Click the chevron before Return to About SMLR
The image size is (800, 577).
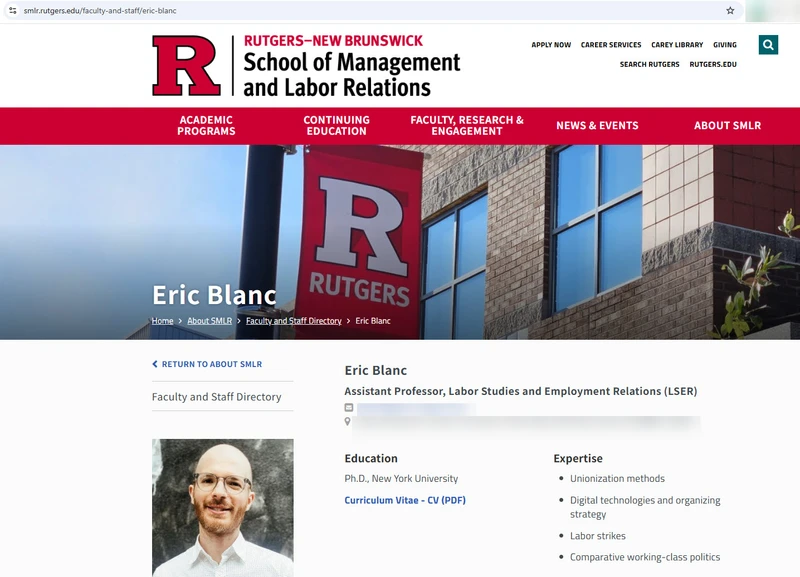click(155, 364)
